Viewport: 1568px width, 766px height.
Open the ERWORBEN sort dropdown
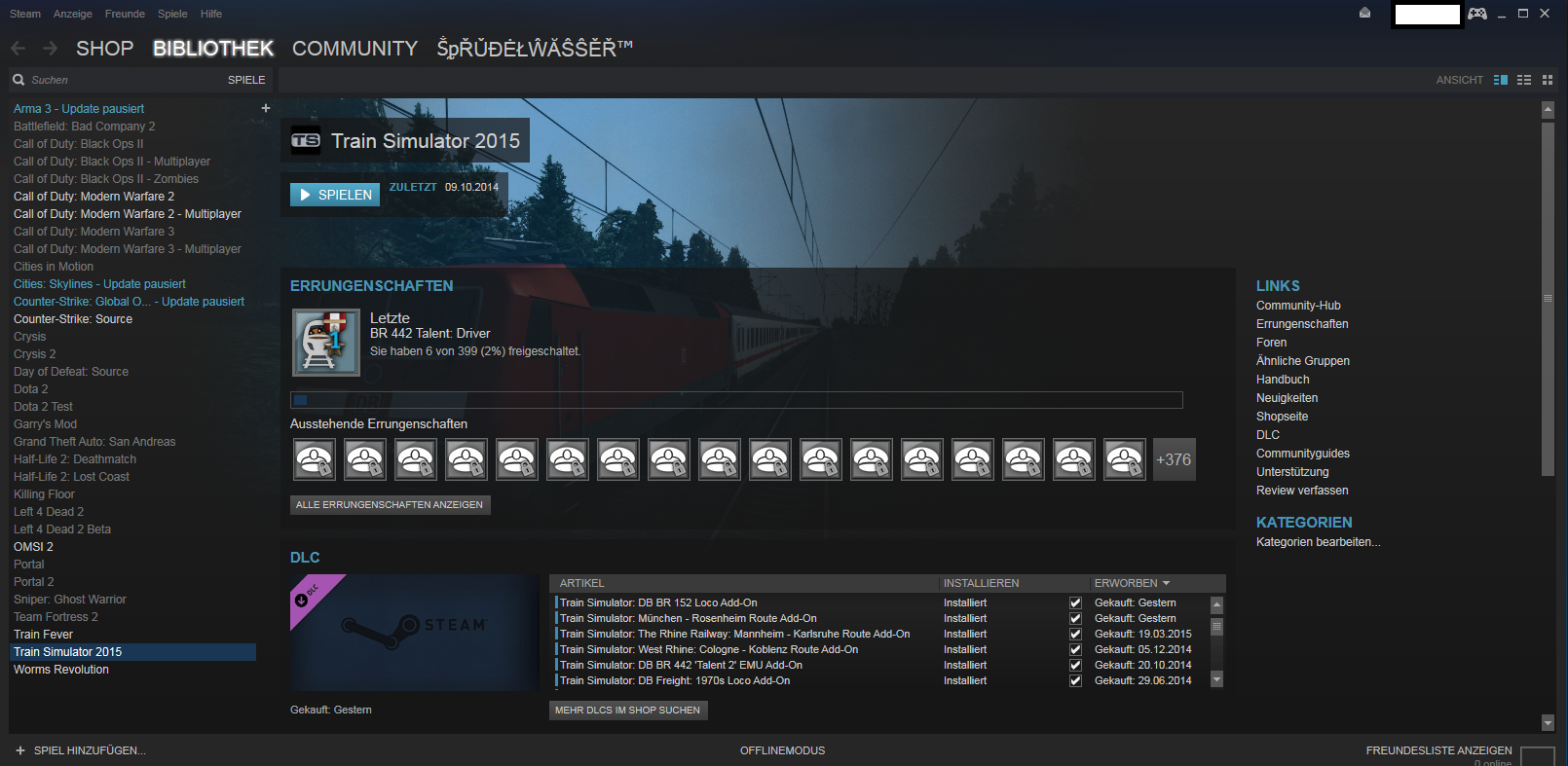[x=1132, y=583]
